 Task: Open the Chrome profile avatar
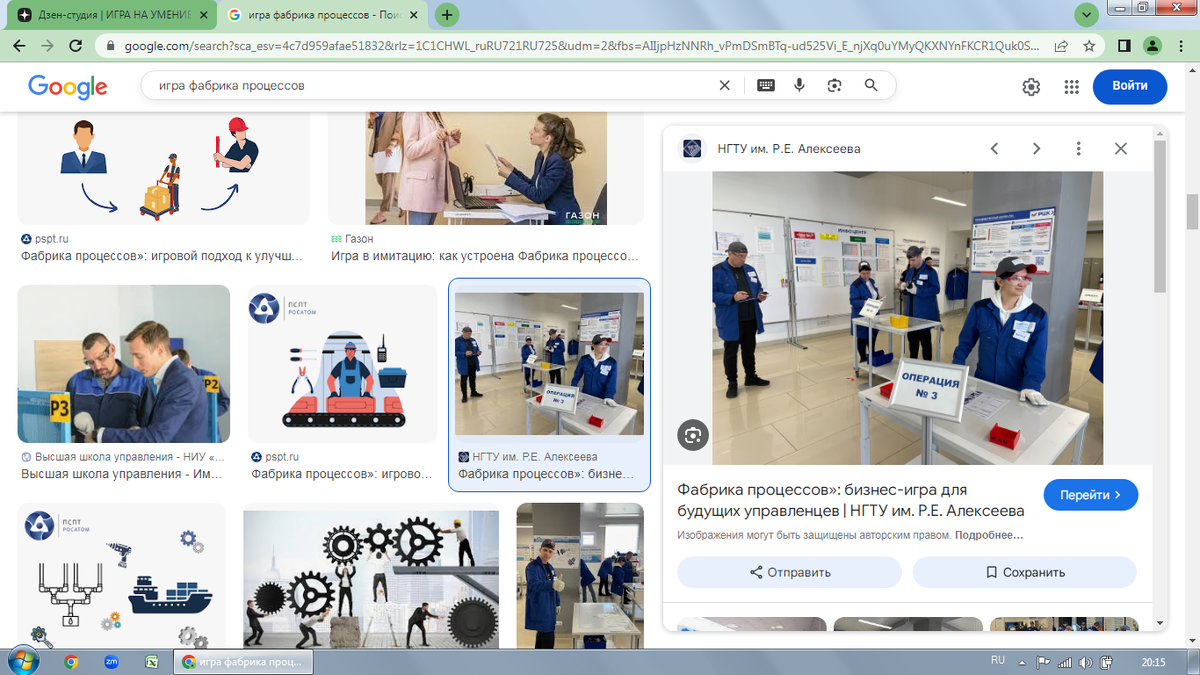[x=1152, y=46]
